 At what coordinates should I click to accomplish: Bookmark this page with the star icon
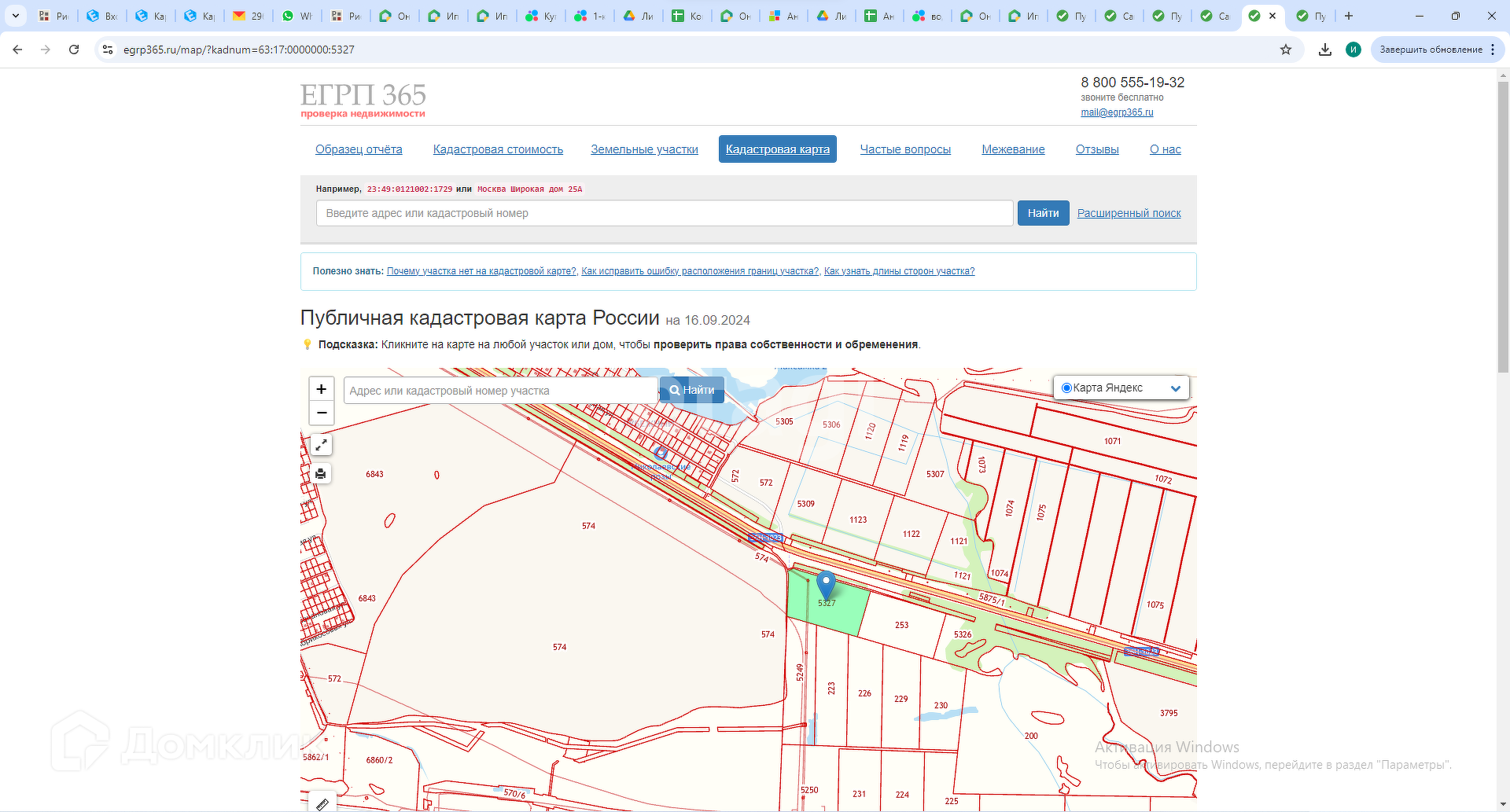tap(1286, 50)
